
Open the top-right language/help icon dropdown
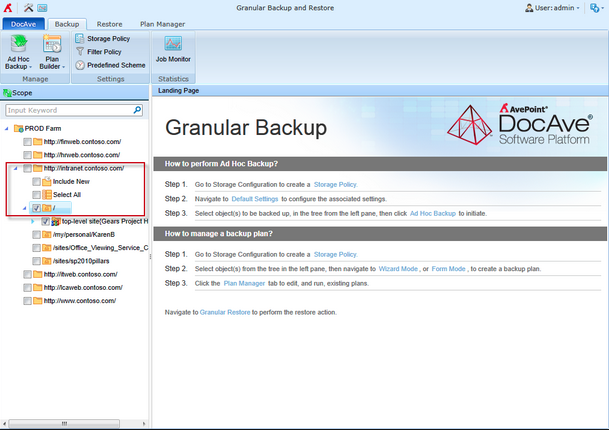597,8
